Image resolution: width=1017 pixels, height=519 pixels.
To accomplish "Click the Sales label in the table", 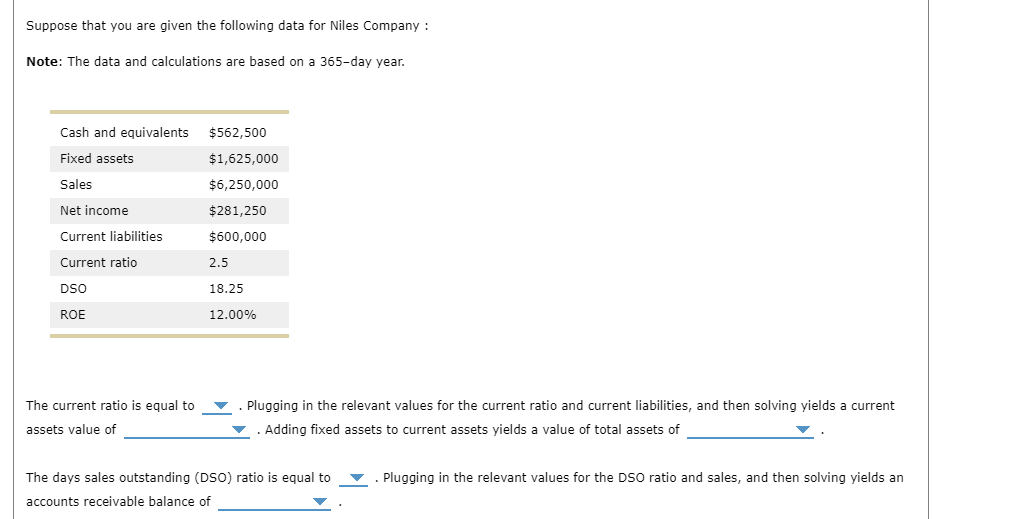I will [x=76, y=185].
